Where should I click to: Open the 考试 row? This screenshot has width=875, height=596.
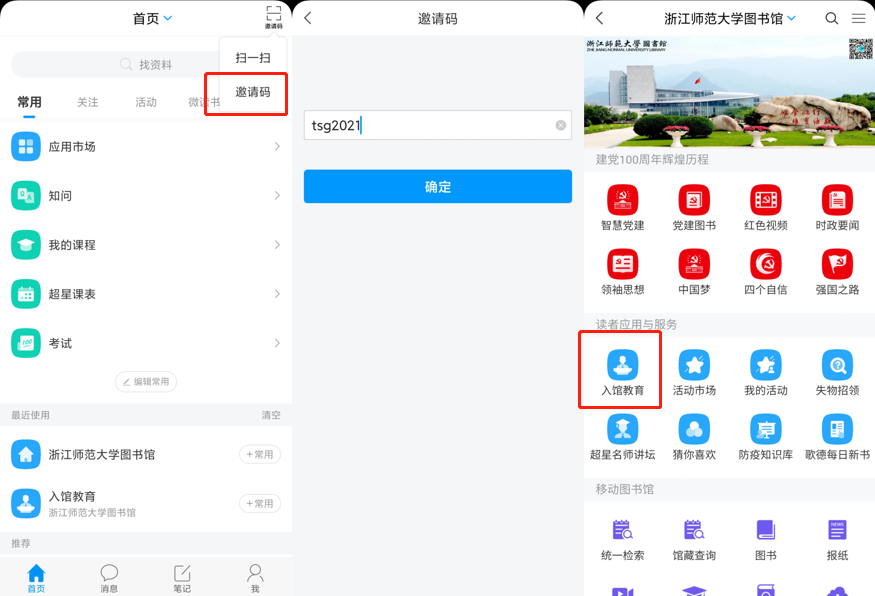(146, 343)
